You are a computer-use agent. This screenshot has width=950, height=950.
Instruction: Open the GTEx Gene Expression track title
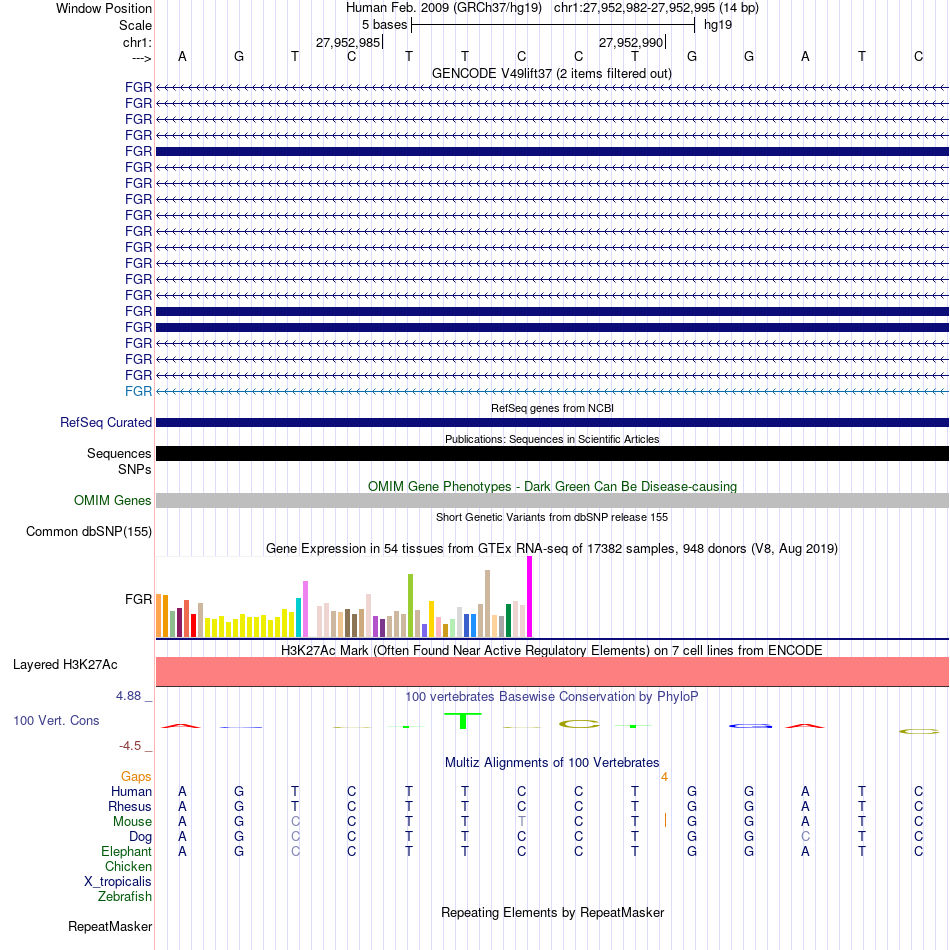552,548
